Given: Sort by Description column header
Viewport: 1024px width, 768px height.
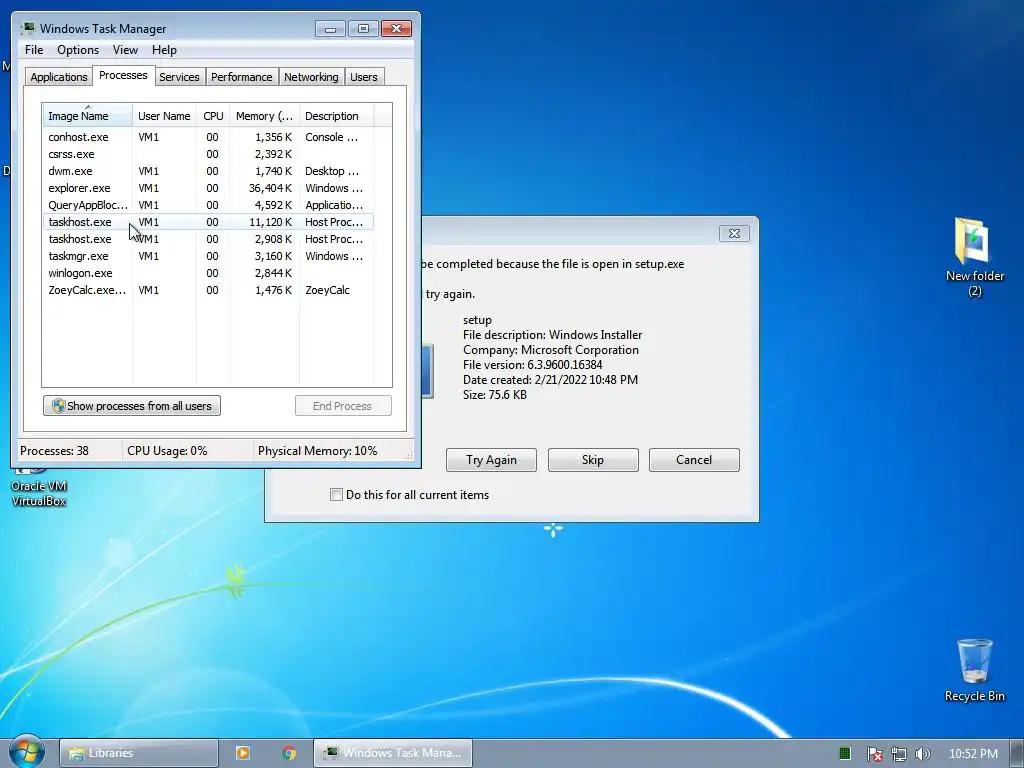Looking at the screenshot, I should tap(336, 116).
